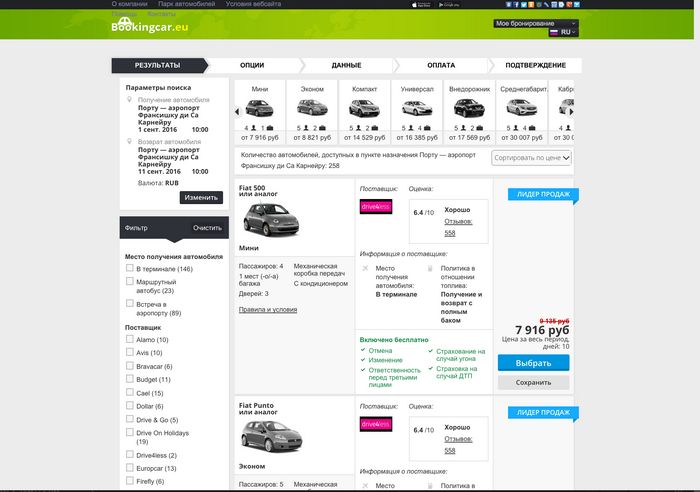Open the Fiat 500 car image
The width and height of the screenshot is (700, 492).
pyautogui.click(x=271, y=219)
